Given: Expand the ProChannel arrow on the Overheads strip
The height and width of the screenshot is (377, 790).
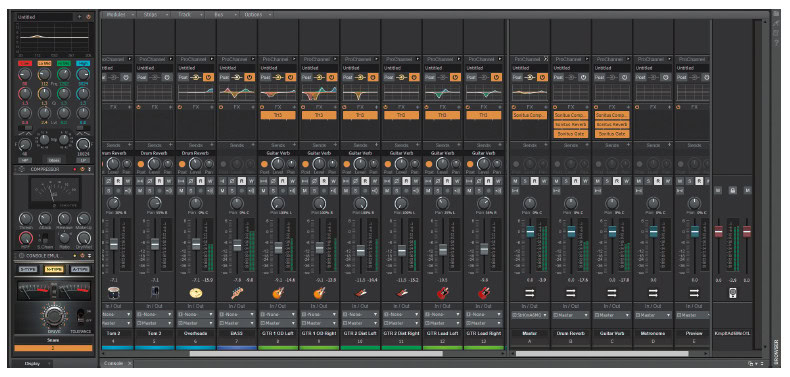Looking at the screenshot, I should tap(212, 59).
